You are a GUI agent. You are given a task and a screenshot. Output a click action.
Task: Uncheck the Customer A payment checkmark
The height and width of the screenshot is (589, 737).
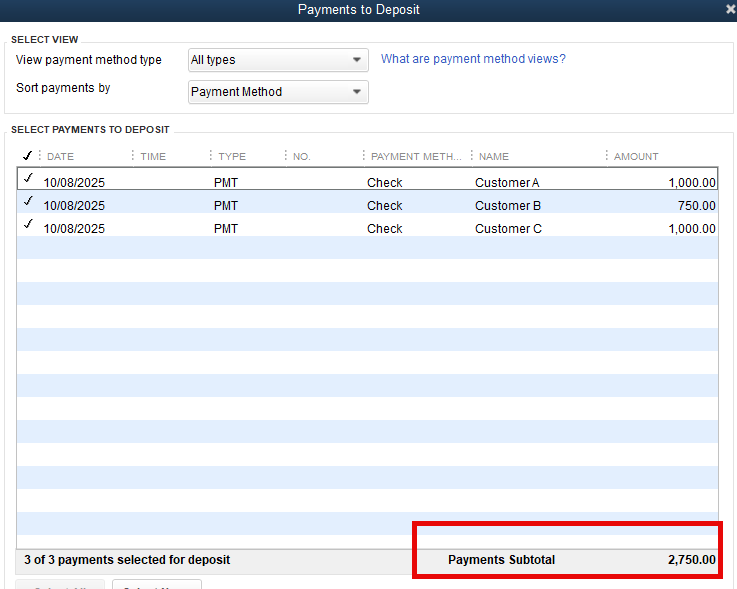point(28,179)
